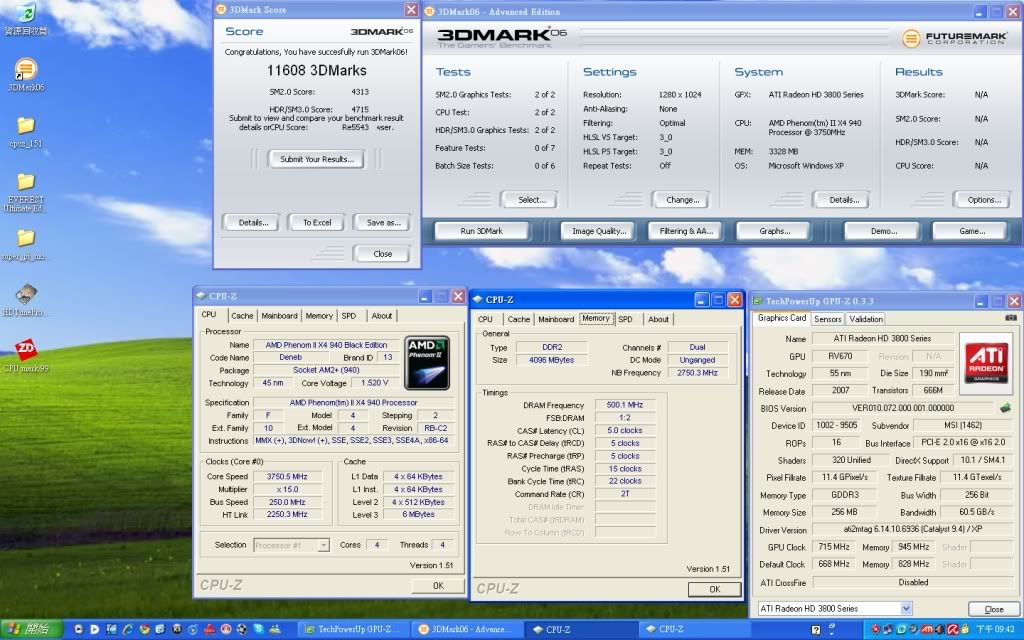Click the GPU-Z BIOS Version field
Viewport: 1024px width, 640px height.
coord(903,408)
